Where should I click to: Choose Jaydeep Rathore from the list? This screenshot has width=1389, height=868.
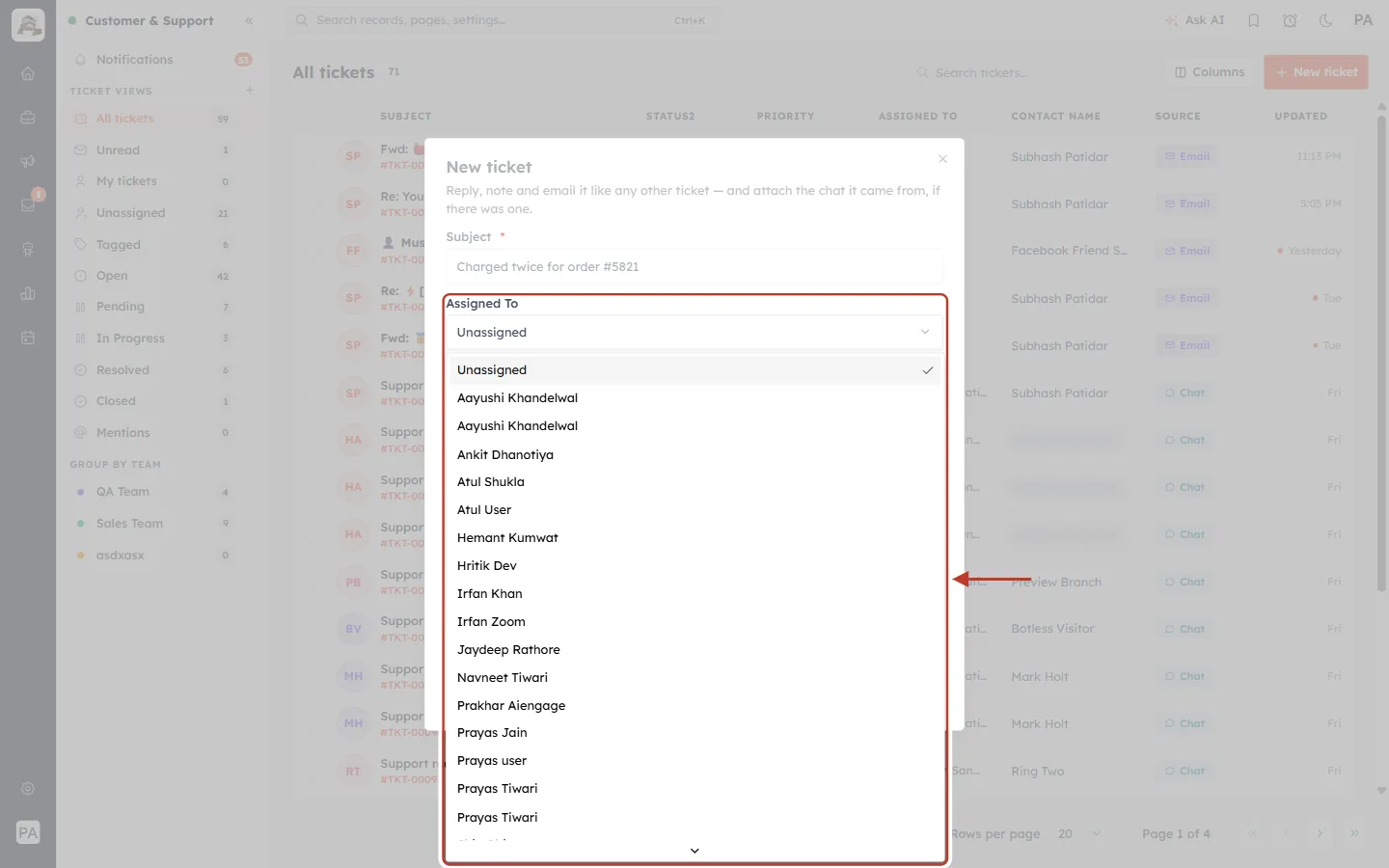click(x=694, y=650)
